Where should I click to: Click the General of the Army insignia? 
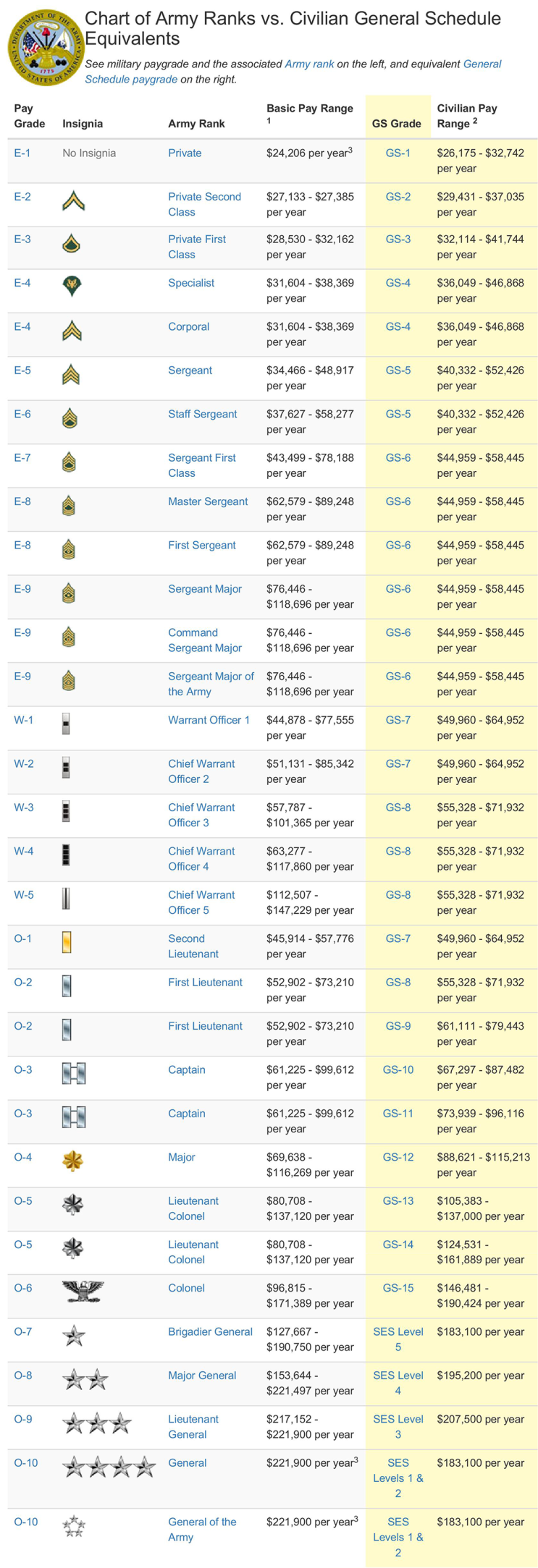74,1526
